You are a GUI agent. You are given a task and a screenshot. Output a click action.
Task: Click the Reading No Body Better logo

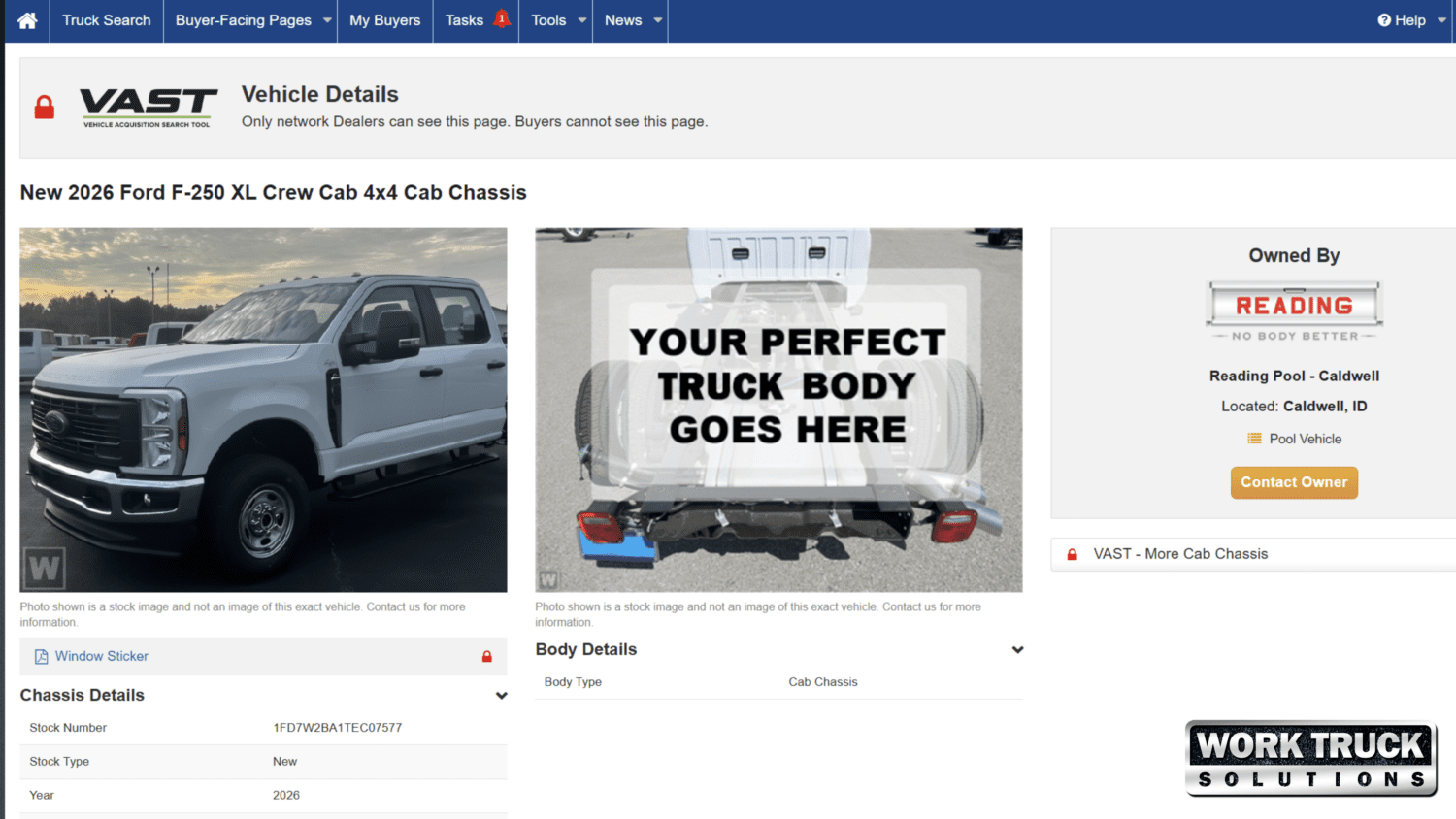pyautogui.click(x=1294, y=307)
